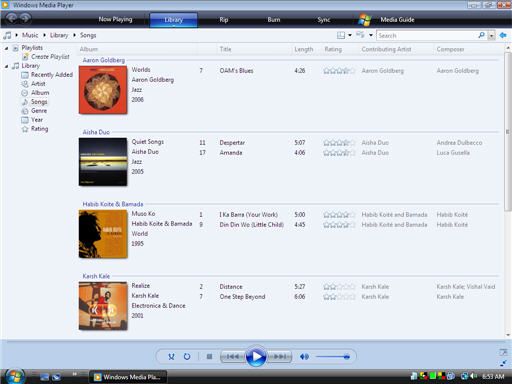Select the song OAM's Blues

(x=236, y=71)
